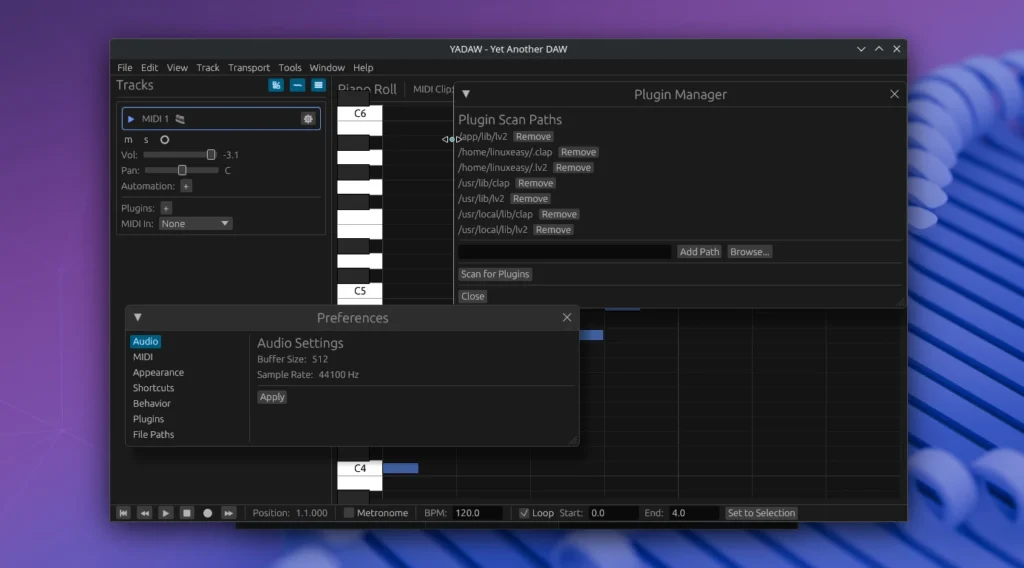The image size is (1024, 568).
Task: Click the Record button in the transport bar
Action: click(208, 513)
